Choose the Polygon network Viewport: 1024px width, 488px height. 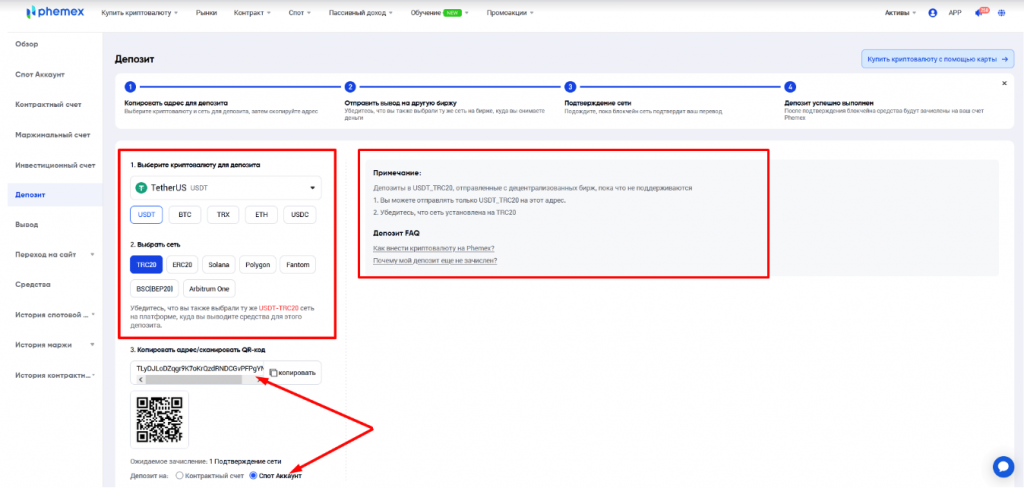click(x=257, y=265)
